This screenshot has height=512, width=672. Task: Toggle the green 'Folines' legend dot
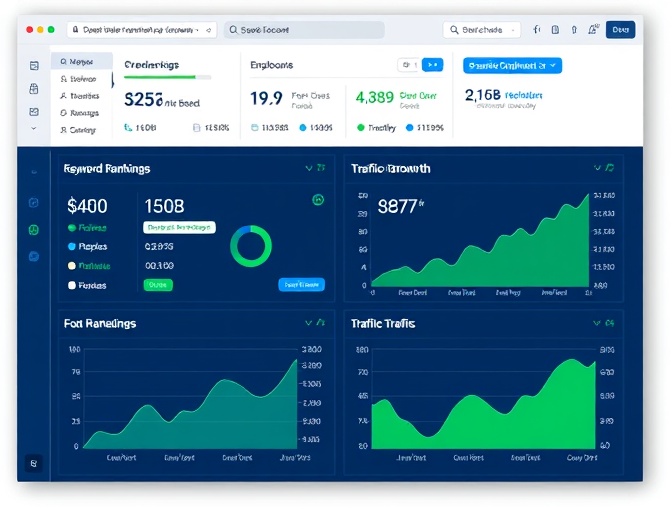[x=72, y=228]
